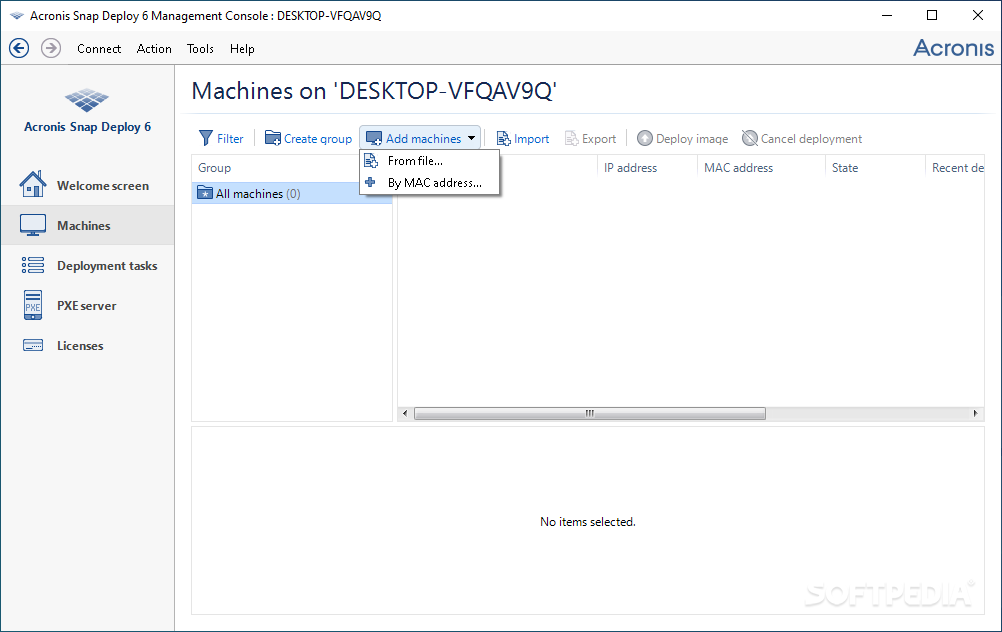Click the Cancel deployment icon

[750, 138]
